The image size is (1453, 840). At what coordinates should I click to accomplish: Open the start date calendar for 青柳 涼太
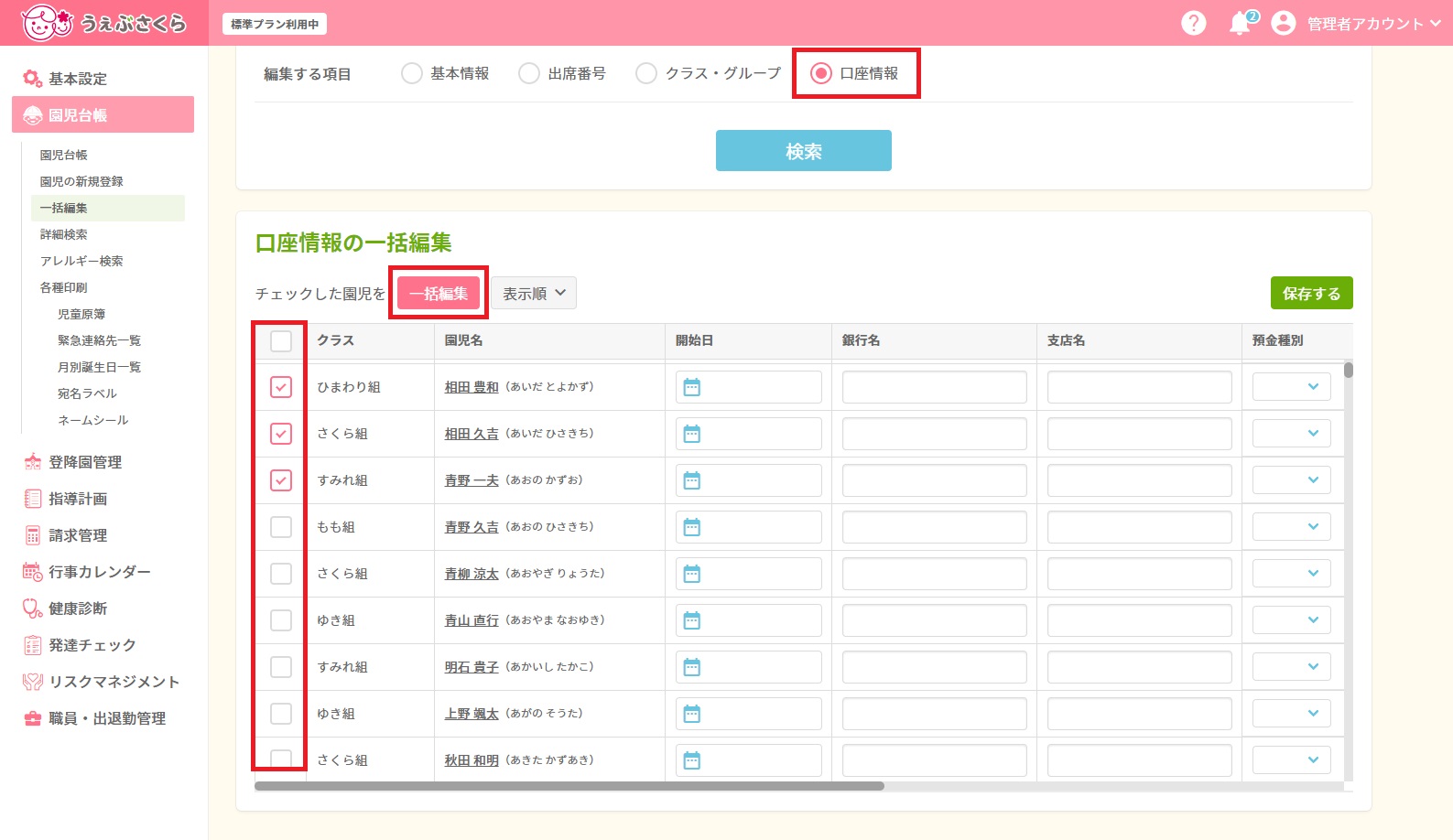click(x=692, y=574)
